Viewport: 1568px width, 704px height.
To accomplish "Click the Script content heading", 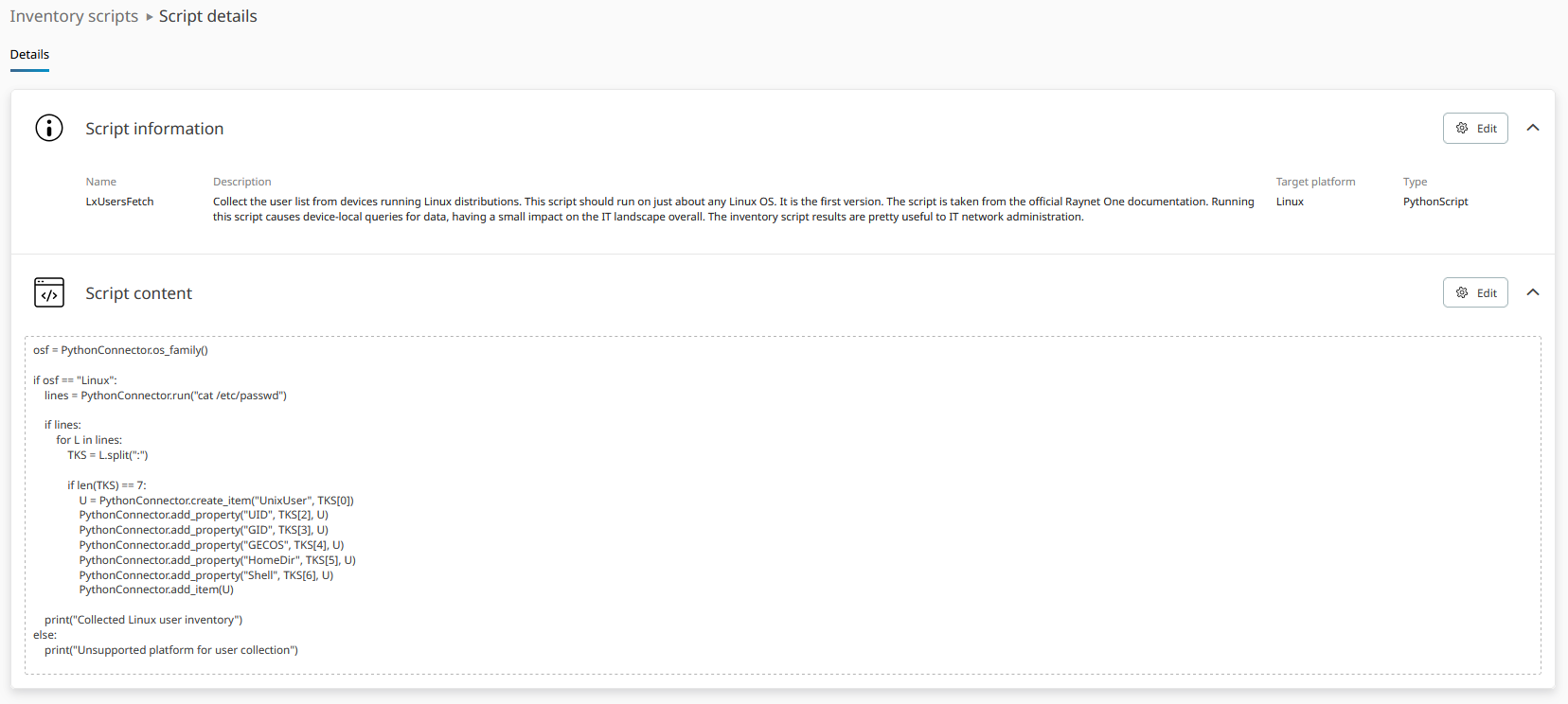I will (138, 293).
